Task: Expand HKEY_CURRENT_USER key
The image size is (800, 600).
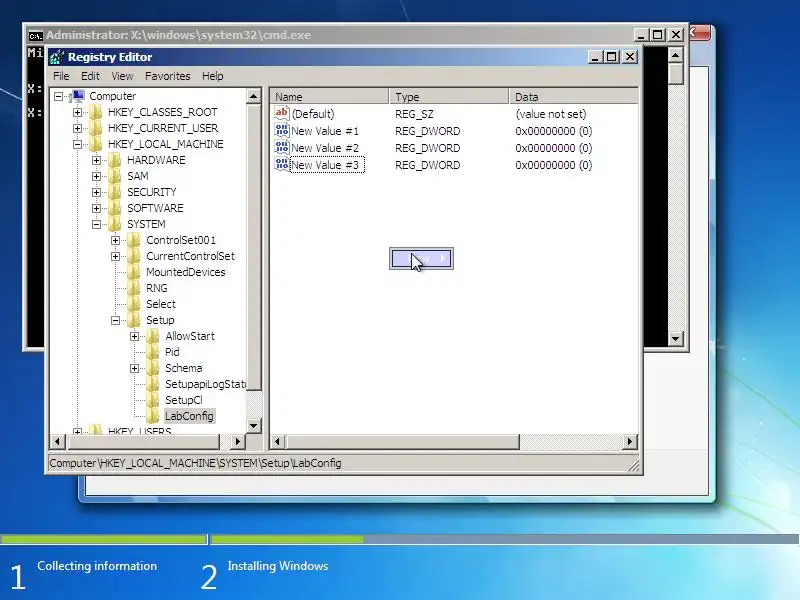Action: tap(77, 128)
